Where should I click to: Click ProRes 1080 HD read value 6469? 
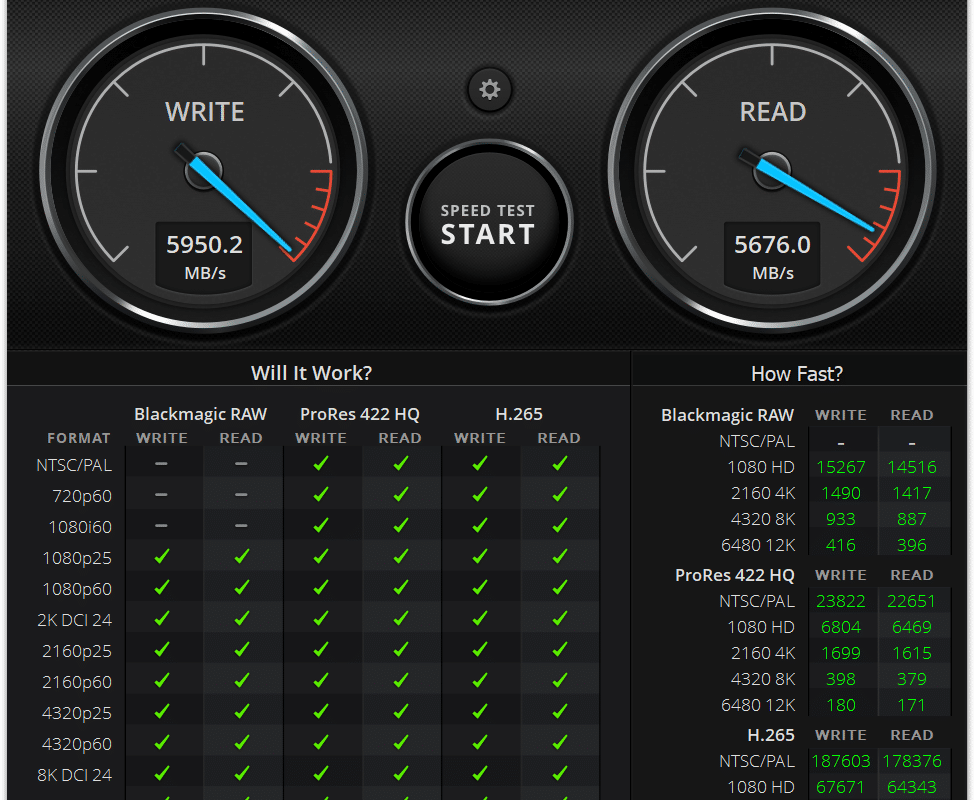[911, 627]
